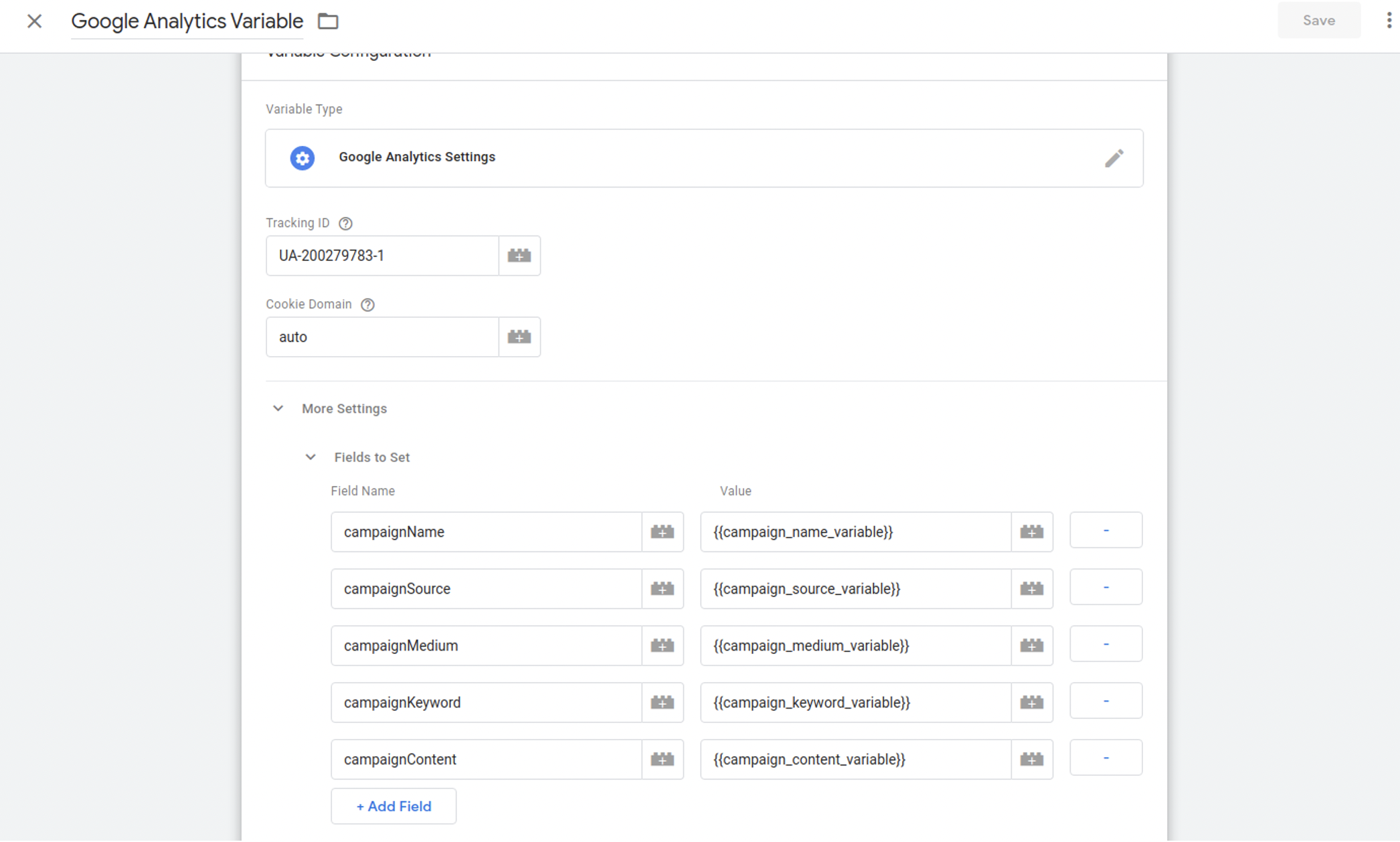Click Tracking ID help question mark
Screen dimensions: 1400x842
pos(345,224)
